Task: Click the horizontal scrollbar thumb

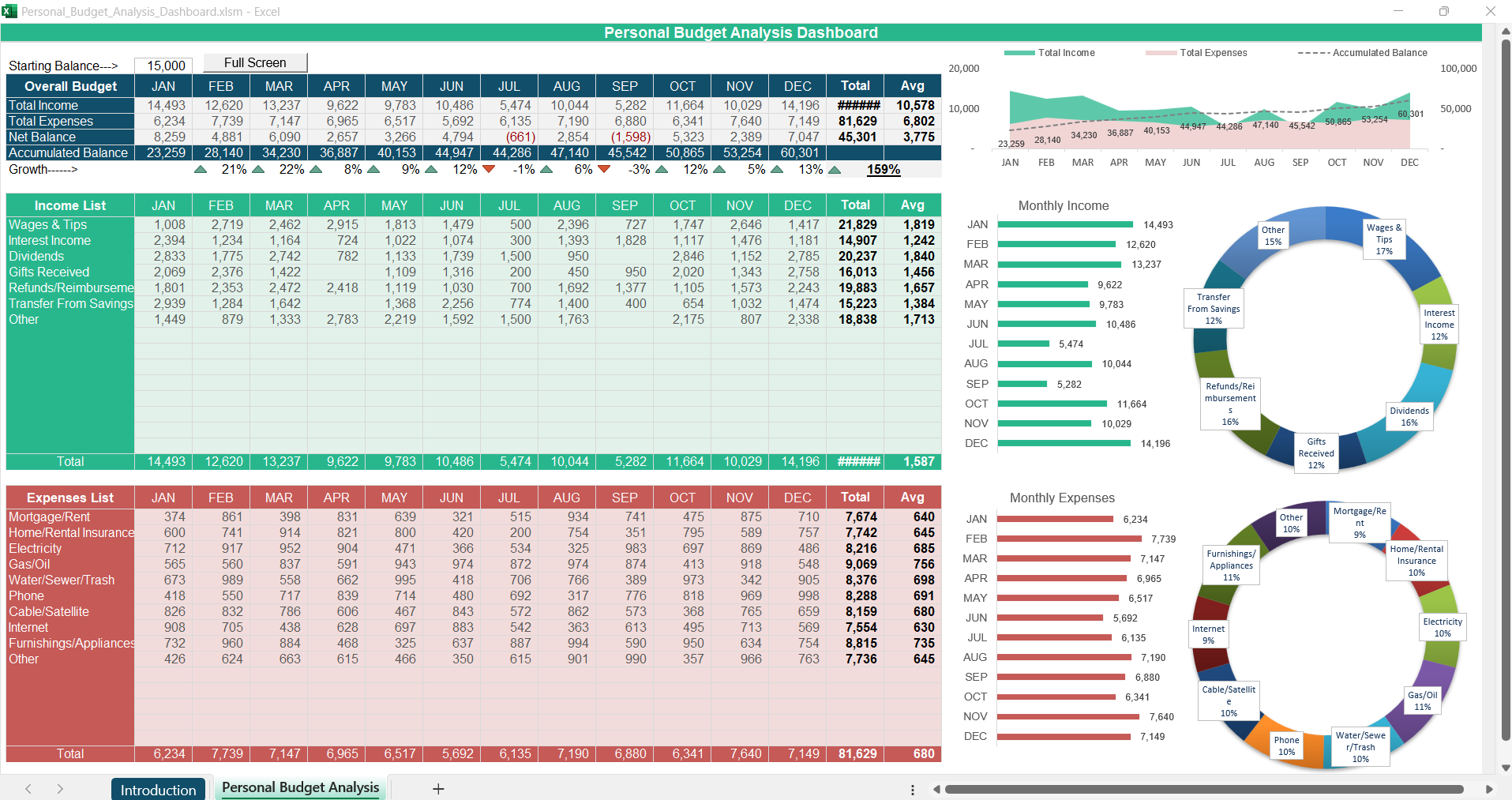Action: tap(1204, 789)
